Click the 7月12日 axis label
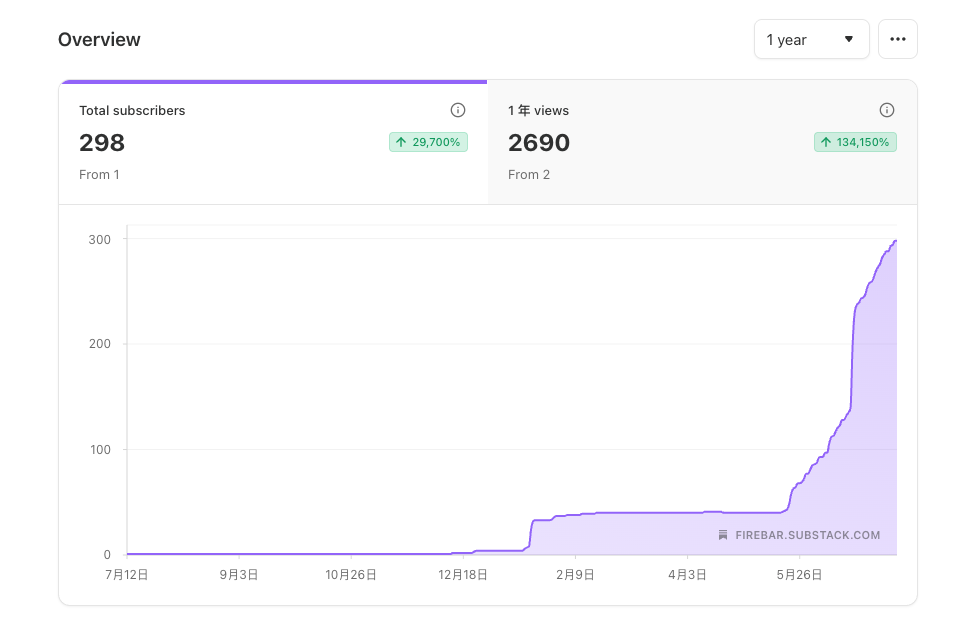Viewport: 965px width, 622px height. pyautogui.click(x=127, y=575)
